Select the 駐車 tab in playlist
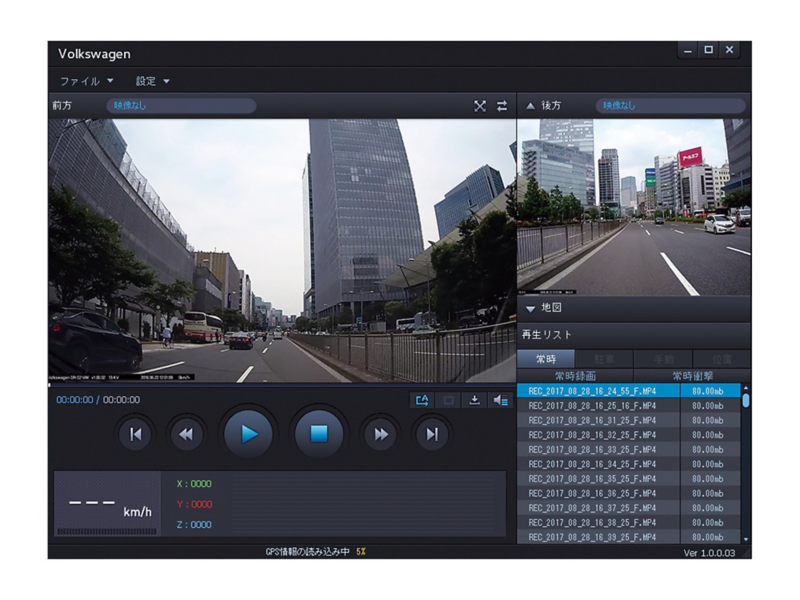 click(604, 359)
